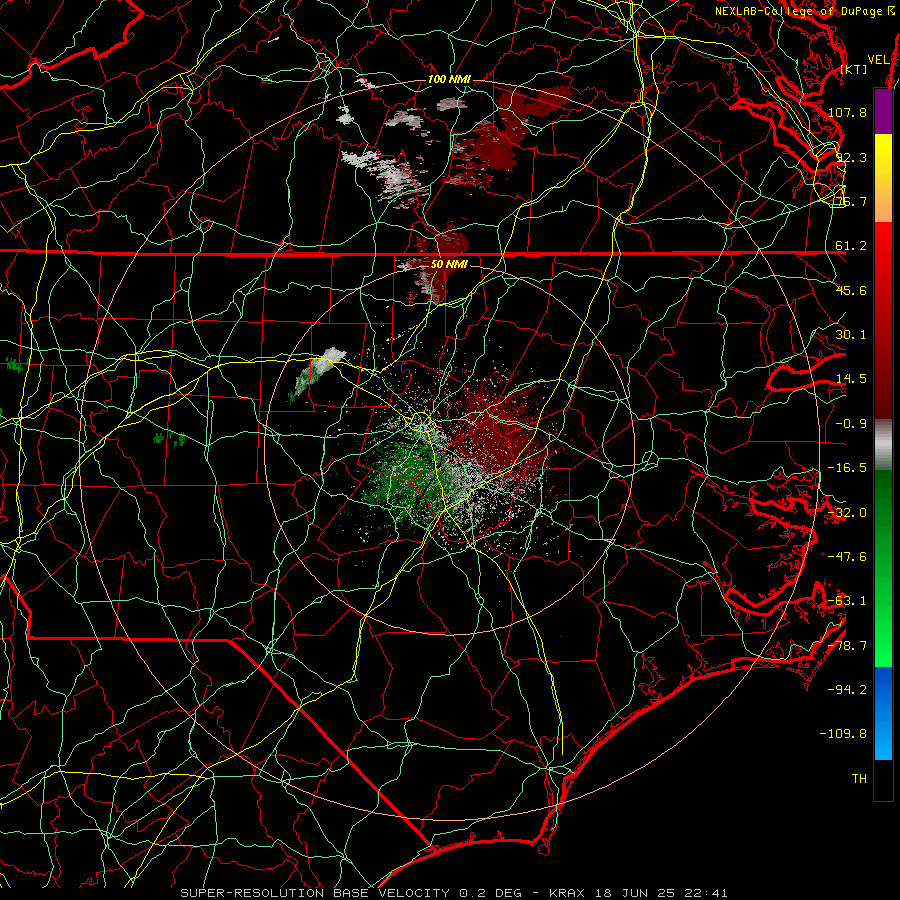The width and height of the screenshot is (900, 900).
Task: Pick the purple segment of the color bar
Action: point(883,112)
